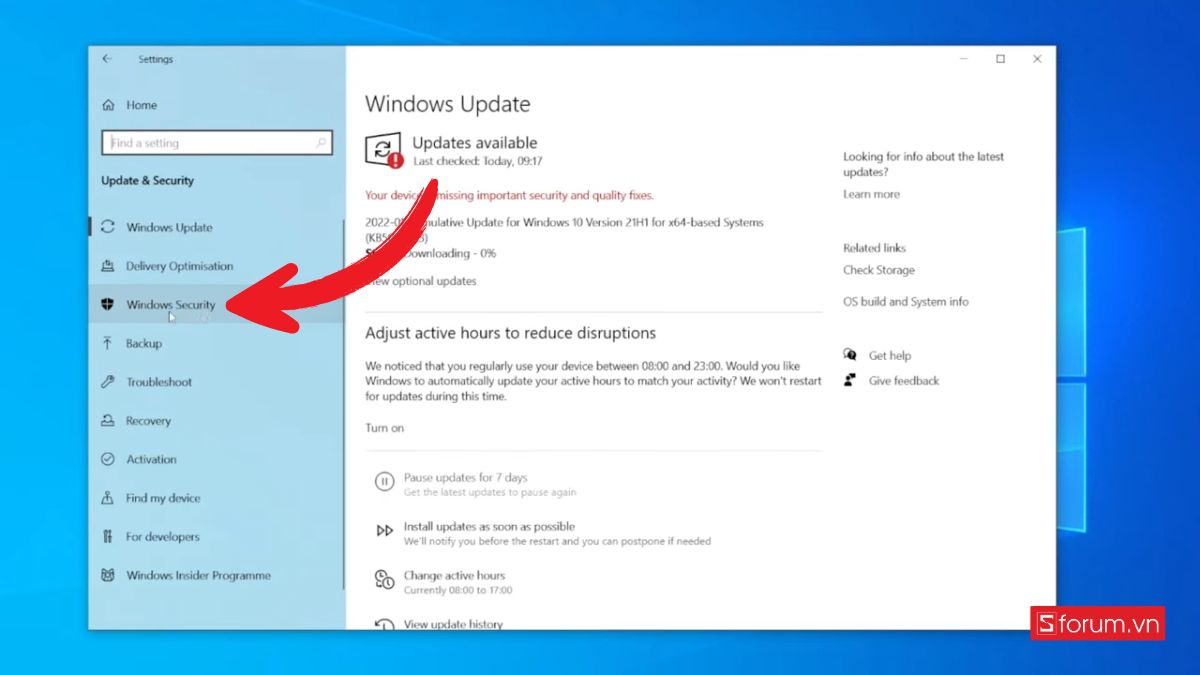Click the Pause updates icon
The image size is (1200, 675).
click(x=384, y=483)
